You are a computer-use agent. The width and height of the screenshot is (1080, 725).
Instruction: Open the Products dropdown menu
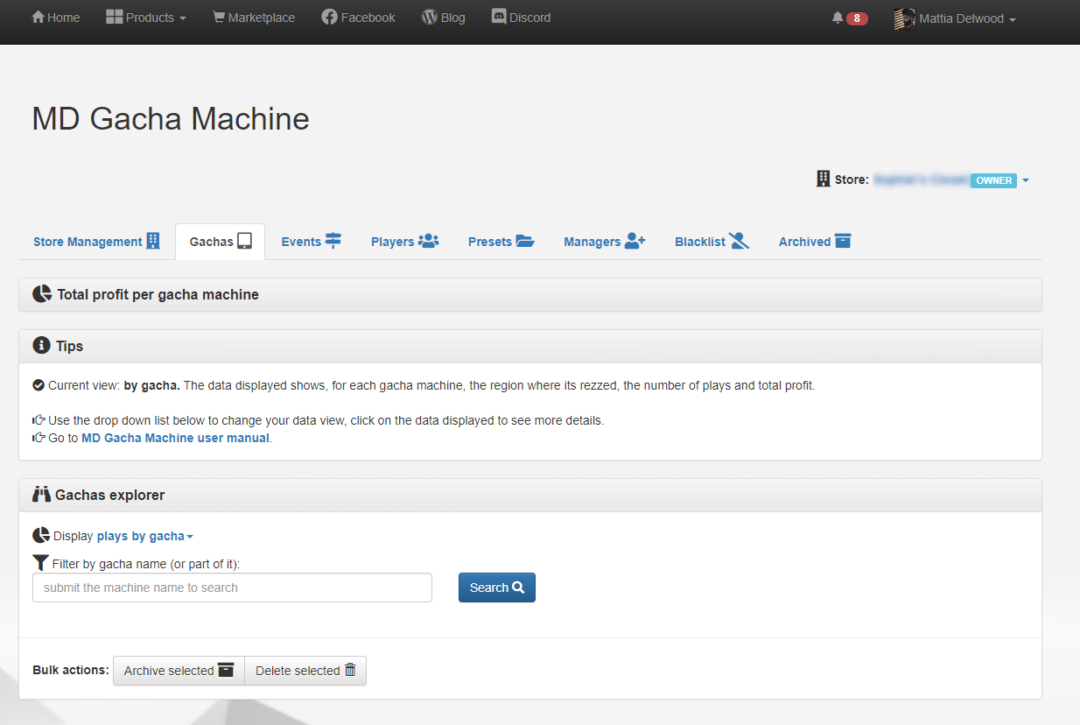click(x=145, y=17)
